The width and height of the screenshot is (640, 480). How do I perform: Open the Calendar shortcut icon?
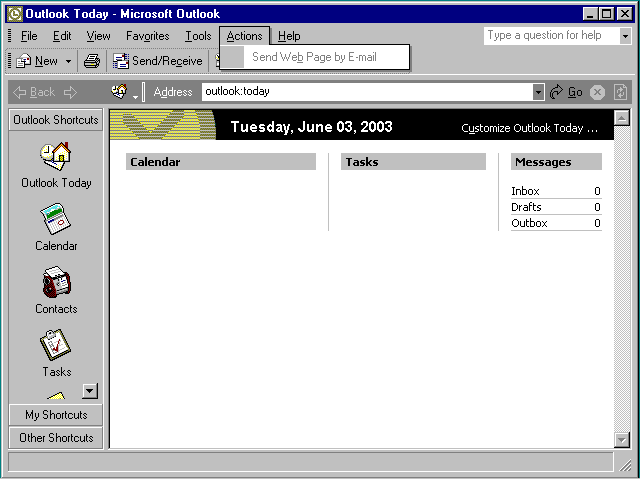[x=56, y=218]
